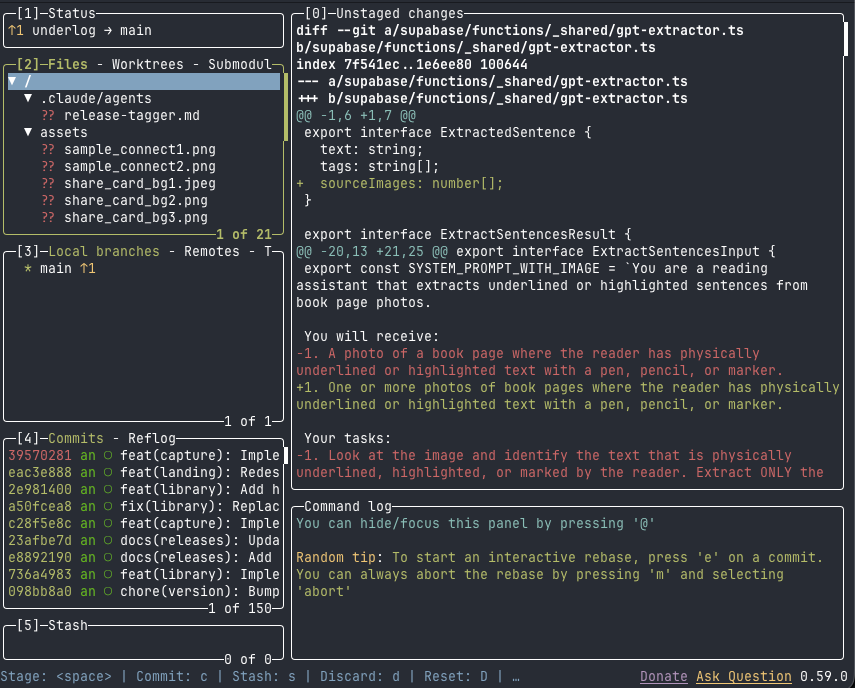
Task: Switch to the Submodules tab
Action: point(240,64)
